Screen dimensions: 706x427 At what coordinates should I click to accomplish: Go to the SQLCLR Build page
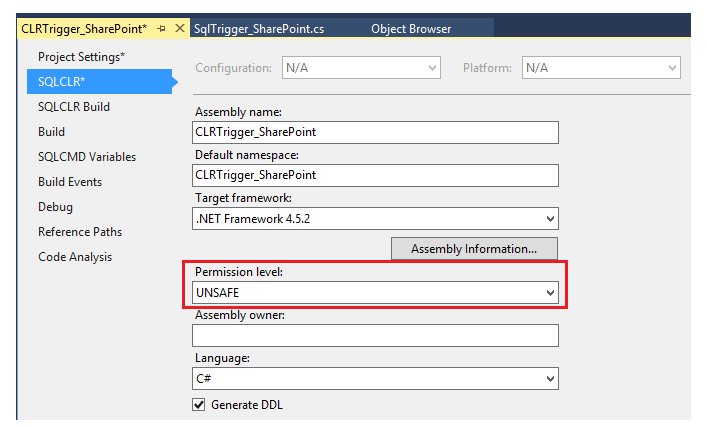tap(74, 107)
